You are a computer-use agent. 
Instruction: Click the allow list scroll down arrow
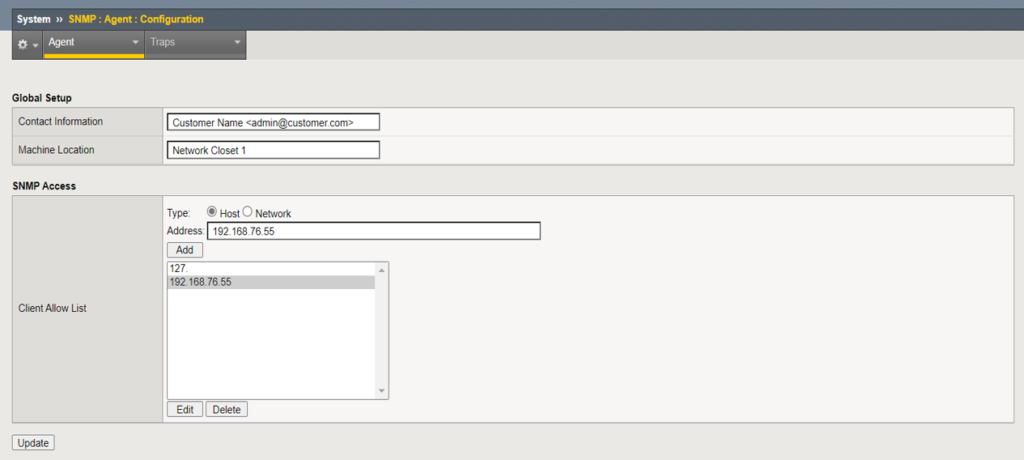(x=381, y=391)
